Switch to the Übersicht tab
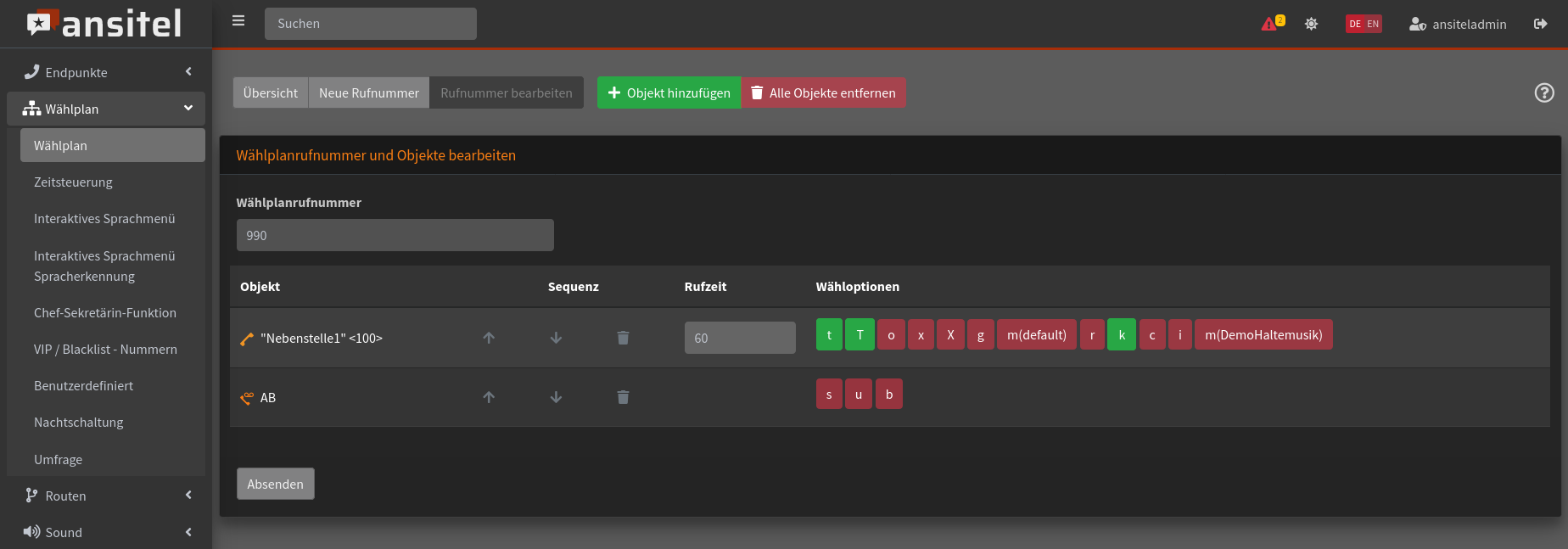Image resolution: width=1568 pixels, height=549 pixels. (x=271, y=93)
